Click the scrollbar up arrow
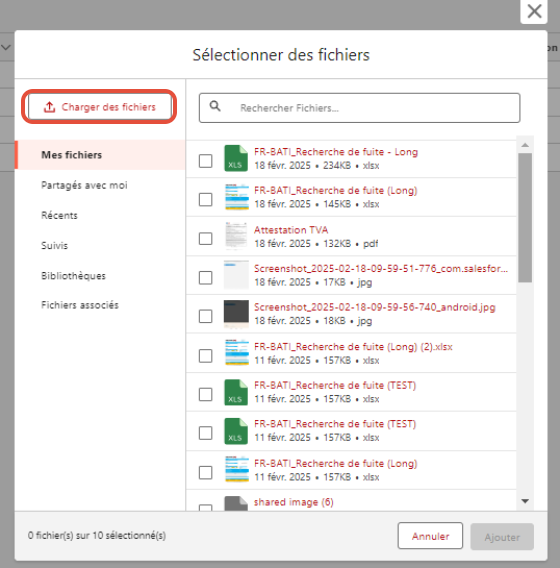 (525, 145)
